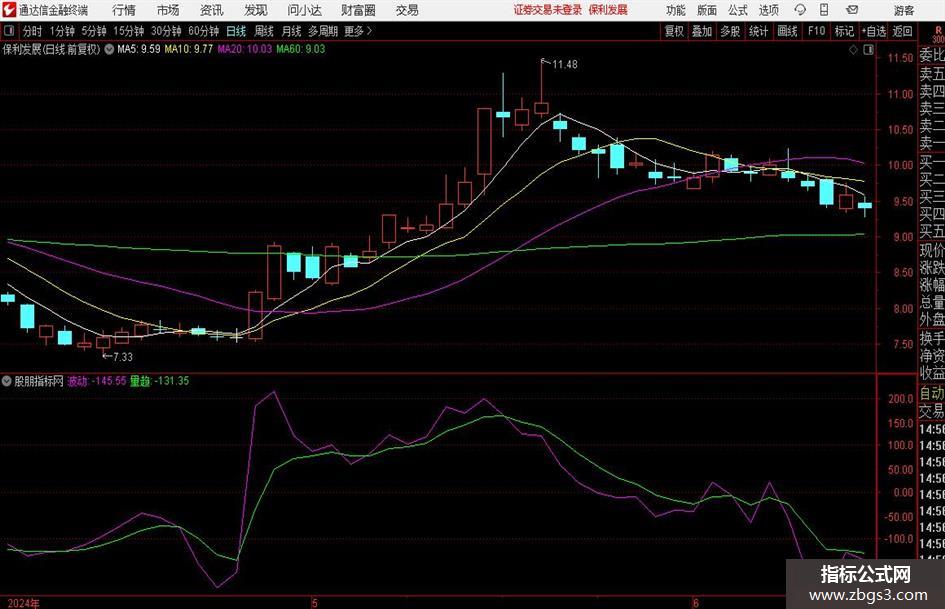Viewport: 945px width, 609px height.
Task: Click the MA20: 10.03 label
Action: [245, 49]
